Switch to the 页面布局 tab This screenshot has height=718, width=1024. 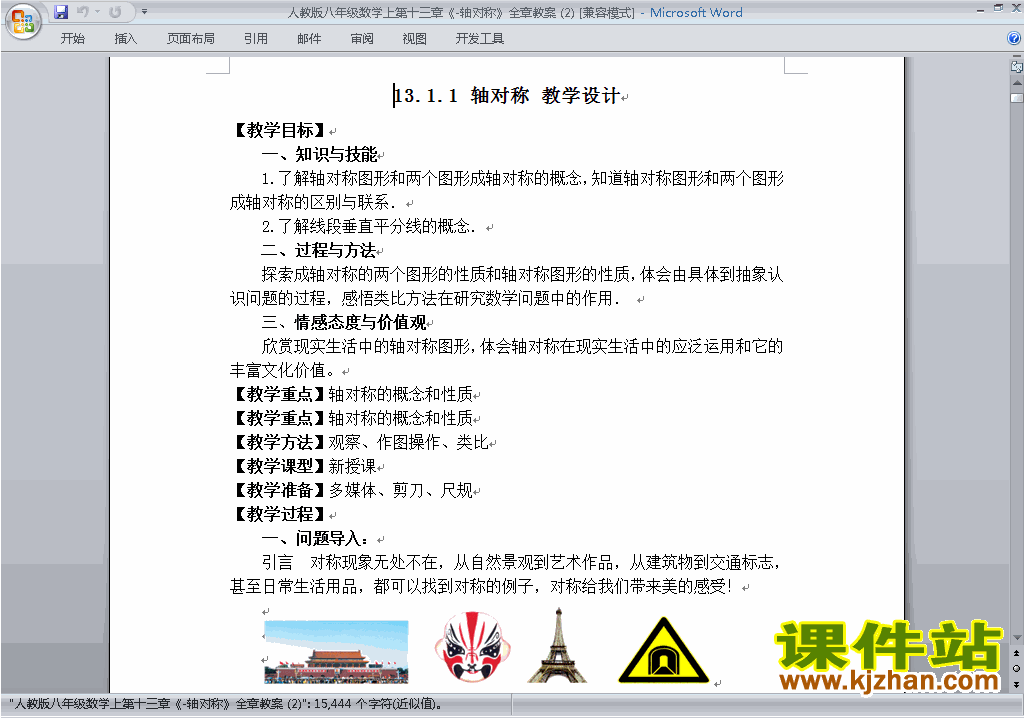click(190, 39)
